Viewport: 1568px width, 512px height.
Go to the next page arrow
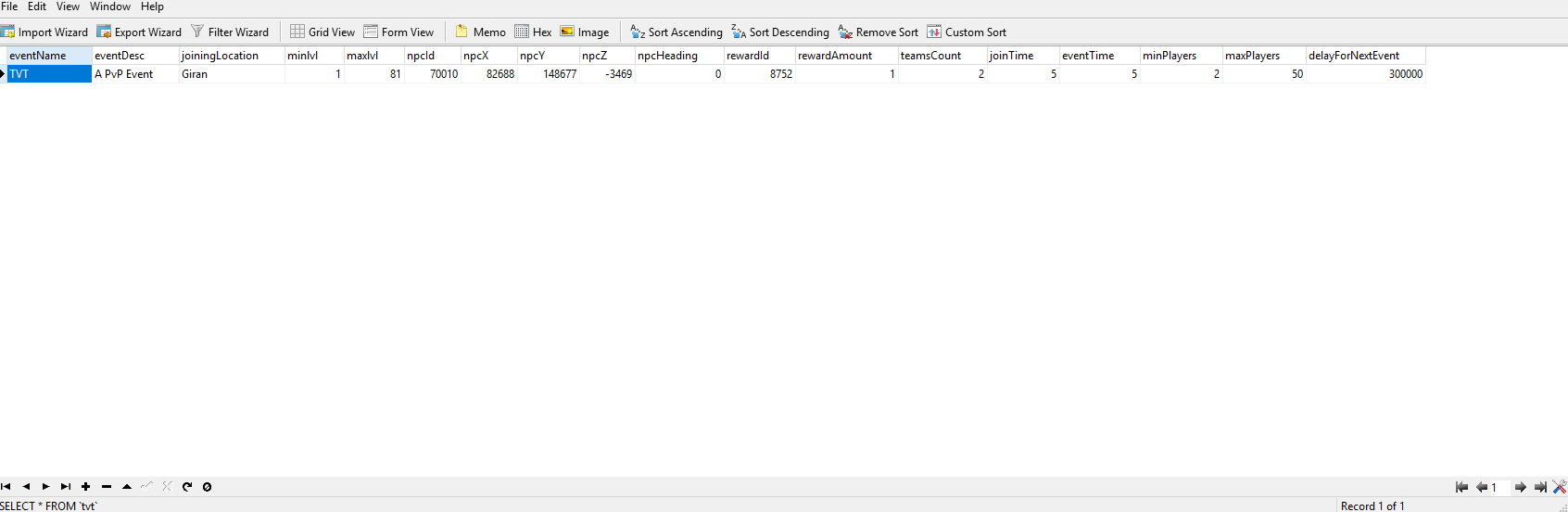pos(1520,487)
